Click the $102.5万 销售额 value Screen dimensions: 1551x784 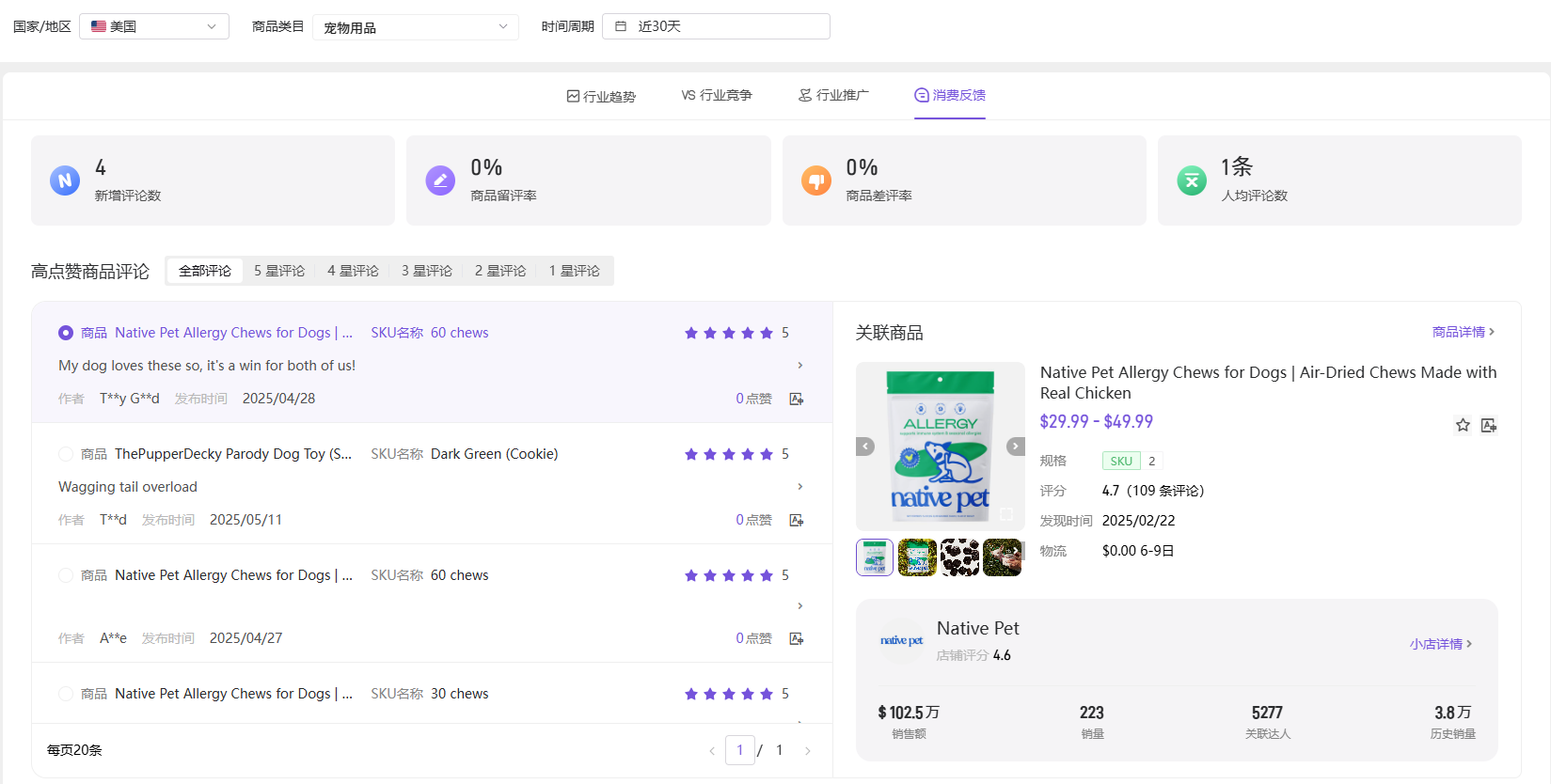[909, 713]
